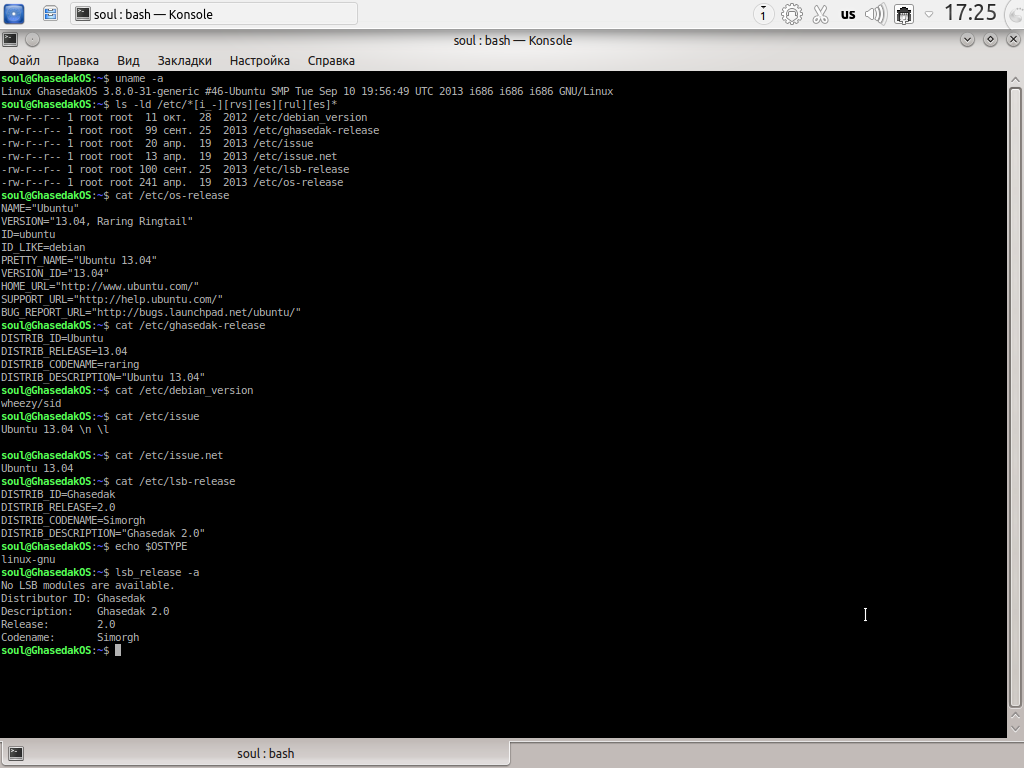1024x768 pixels.
Task: Click '/etc/lsb-release' in the ls listing
Action: 301,170
